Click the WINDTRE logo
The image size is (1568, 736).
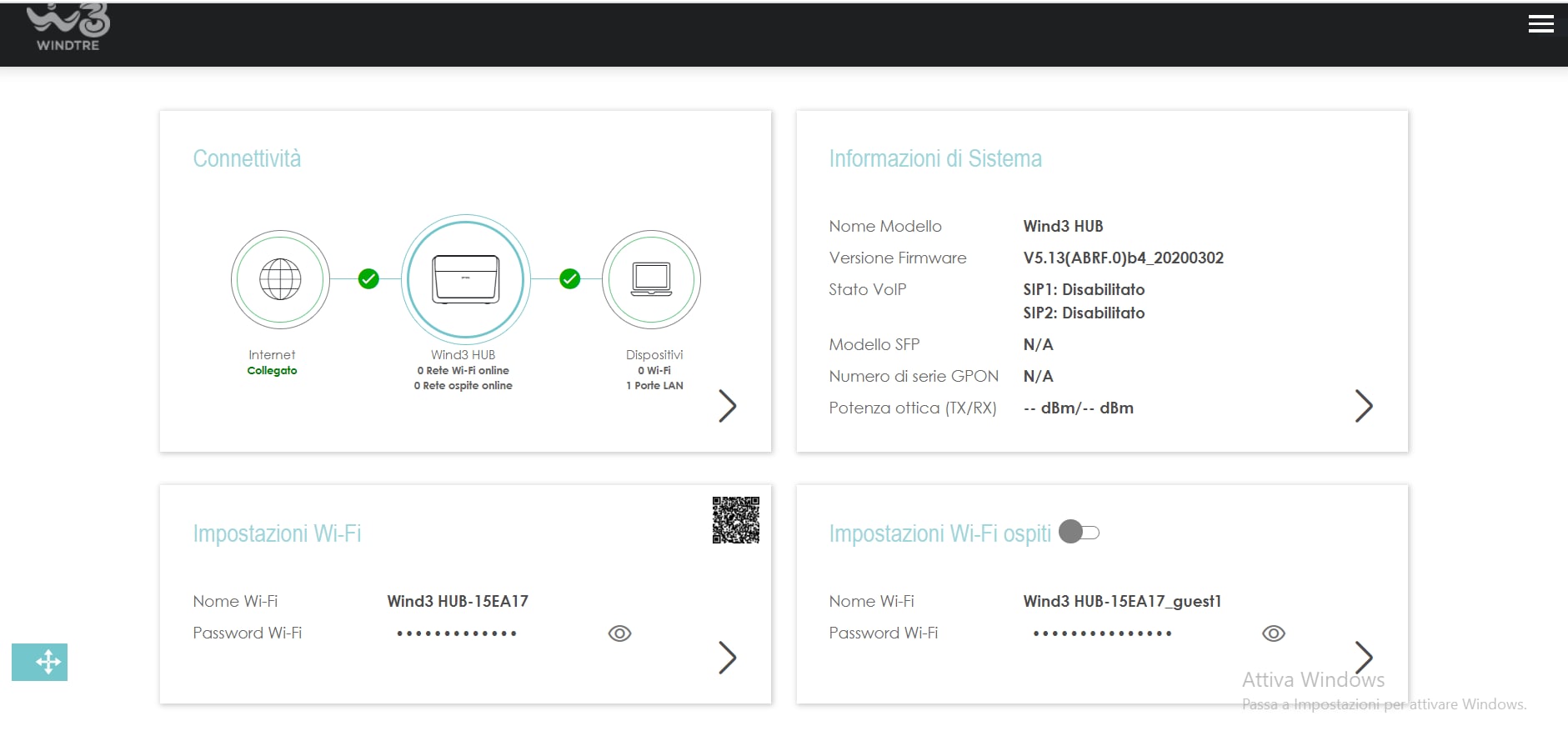[68, 28]
